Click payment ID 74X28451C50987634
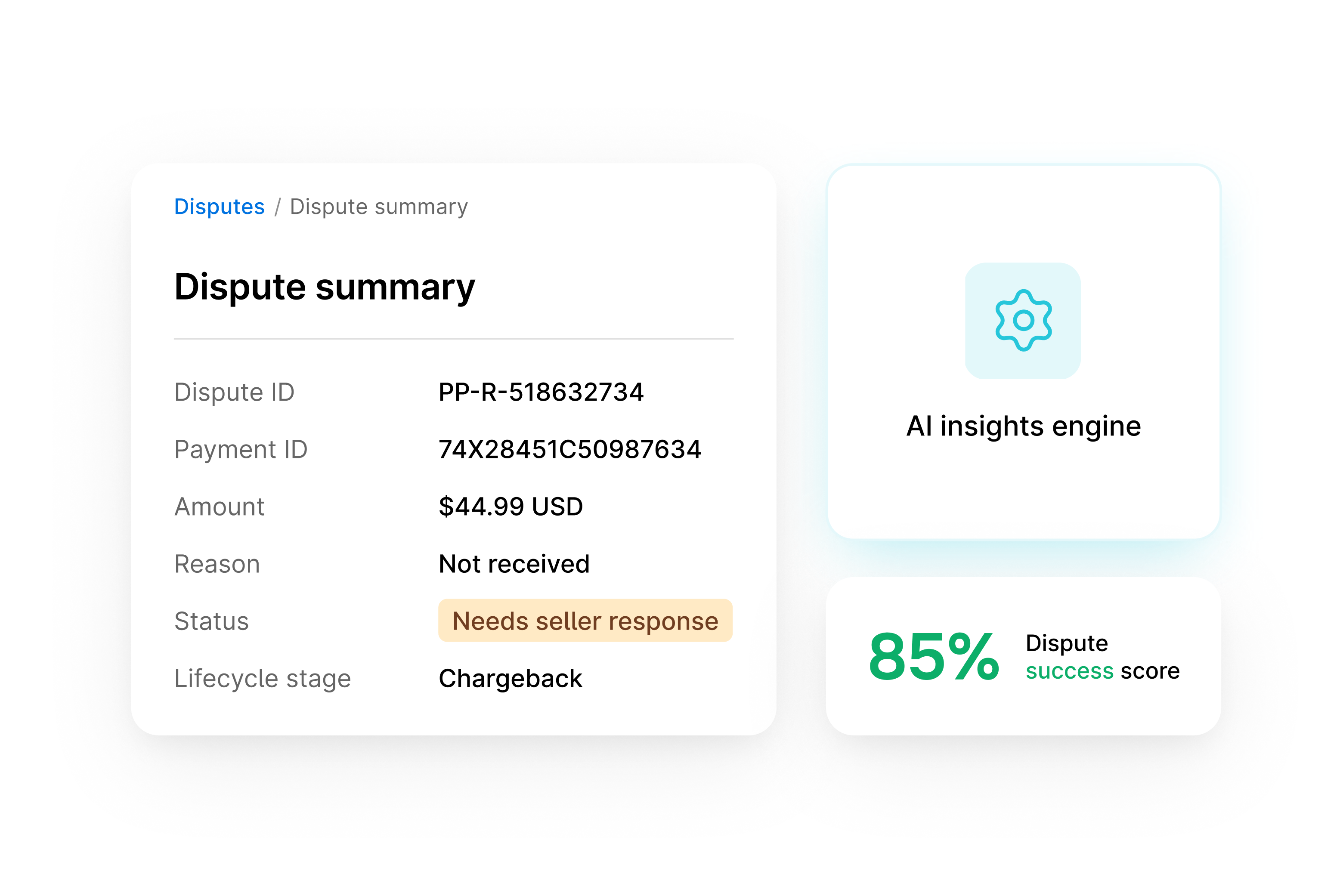This screenshot has height=896, width=1340. click(x=571, y=449)
